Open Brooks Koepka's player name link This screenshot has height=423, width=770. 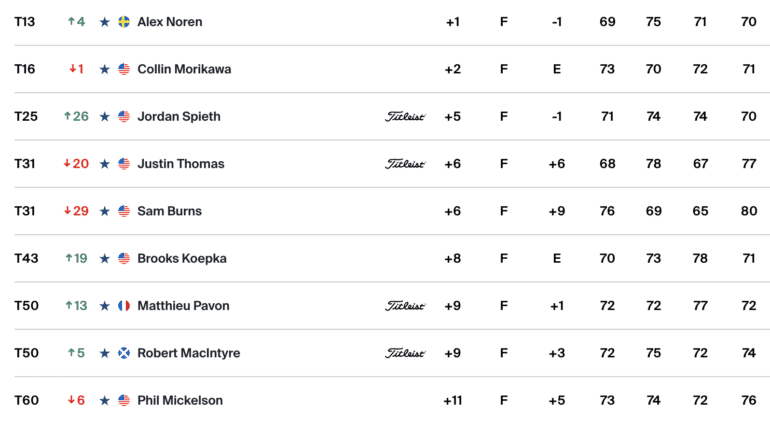pyautogui.click(x=182, y=258)
